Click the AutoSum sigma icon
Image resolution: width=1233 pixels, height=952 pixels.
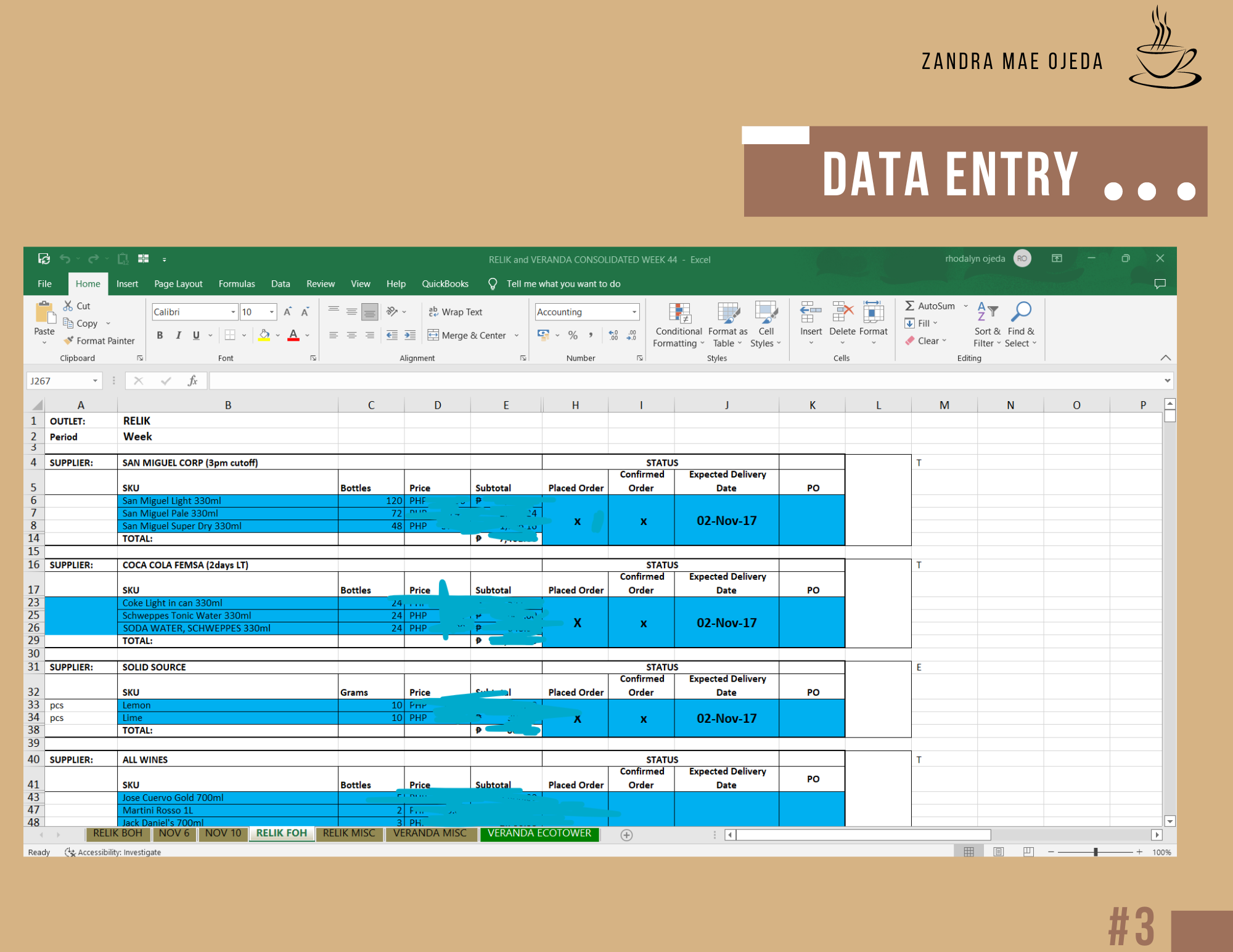[909, 306]
